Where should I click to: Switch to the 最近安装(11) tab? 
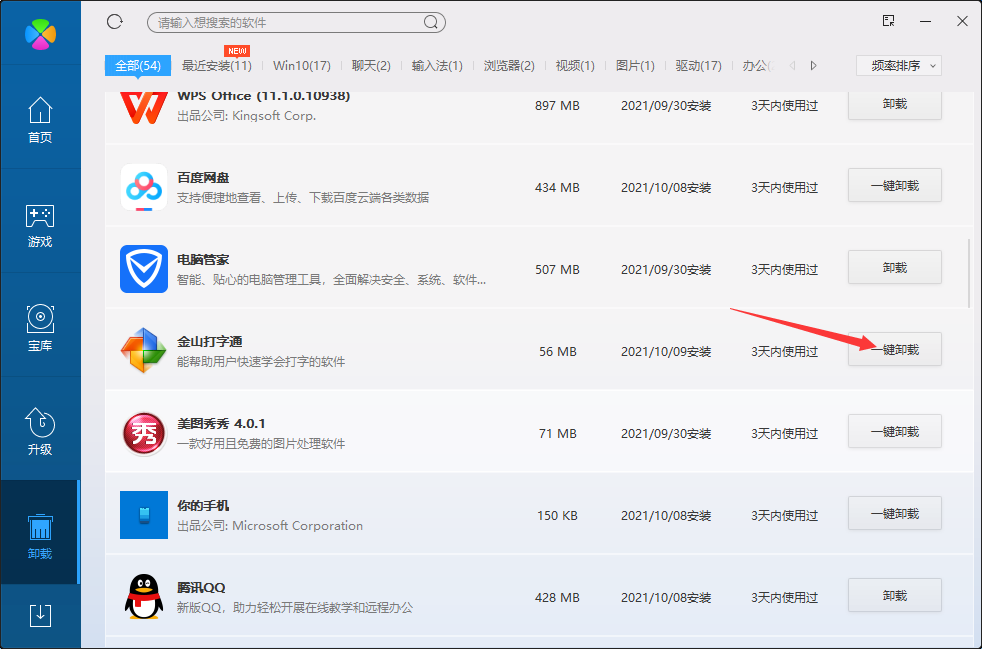tap(217, 66)
